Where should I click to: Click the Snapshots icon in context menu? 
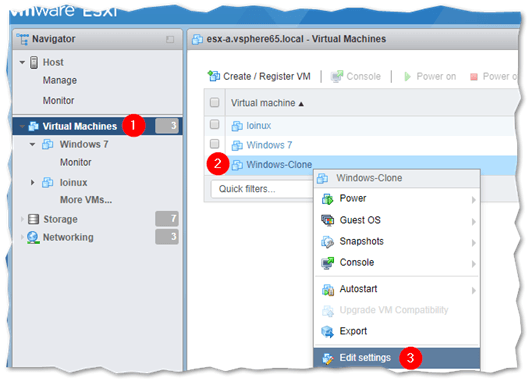(x=327, y=242)
